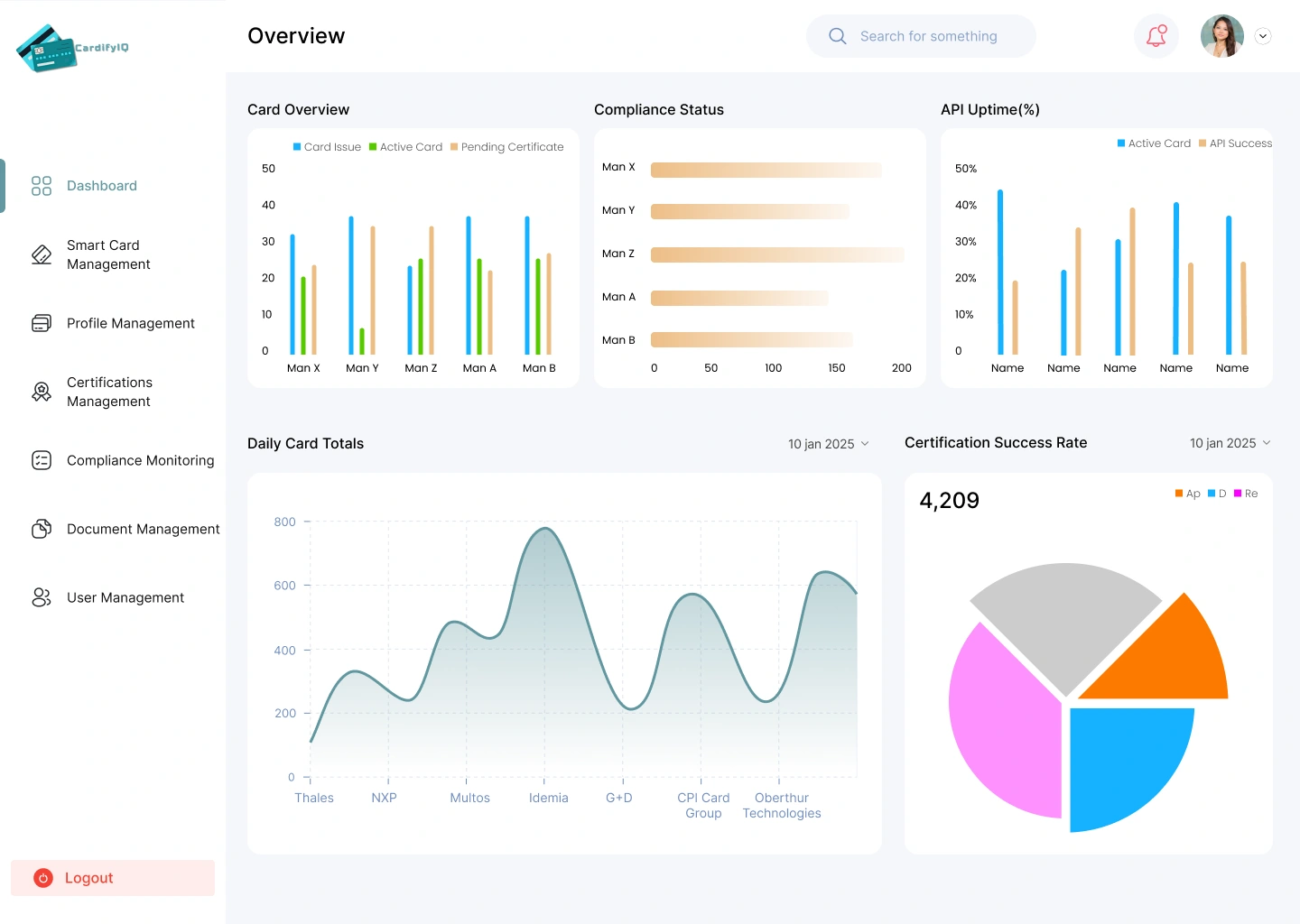The width and height of the screenshot is (1300, 924).
Task: Click the Man Z compliance bar
Action: pos(777,255)
